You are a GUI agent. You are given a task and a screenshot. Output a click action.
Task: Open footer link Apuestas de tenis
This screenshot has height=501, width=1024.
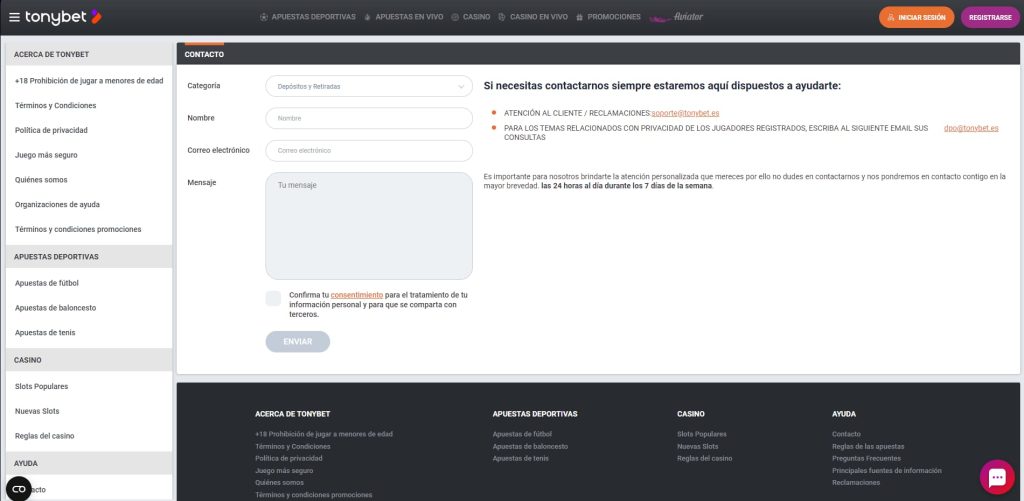click(x=520, y=459)
